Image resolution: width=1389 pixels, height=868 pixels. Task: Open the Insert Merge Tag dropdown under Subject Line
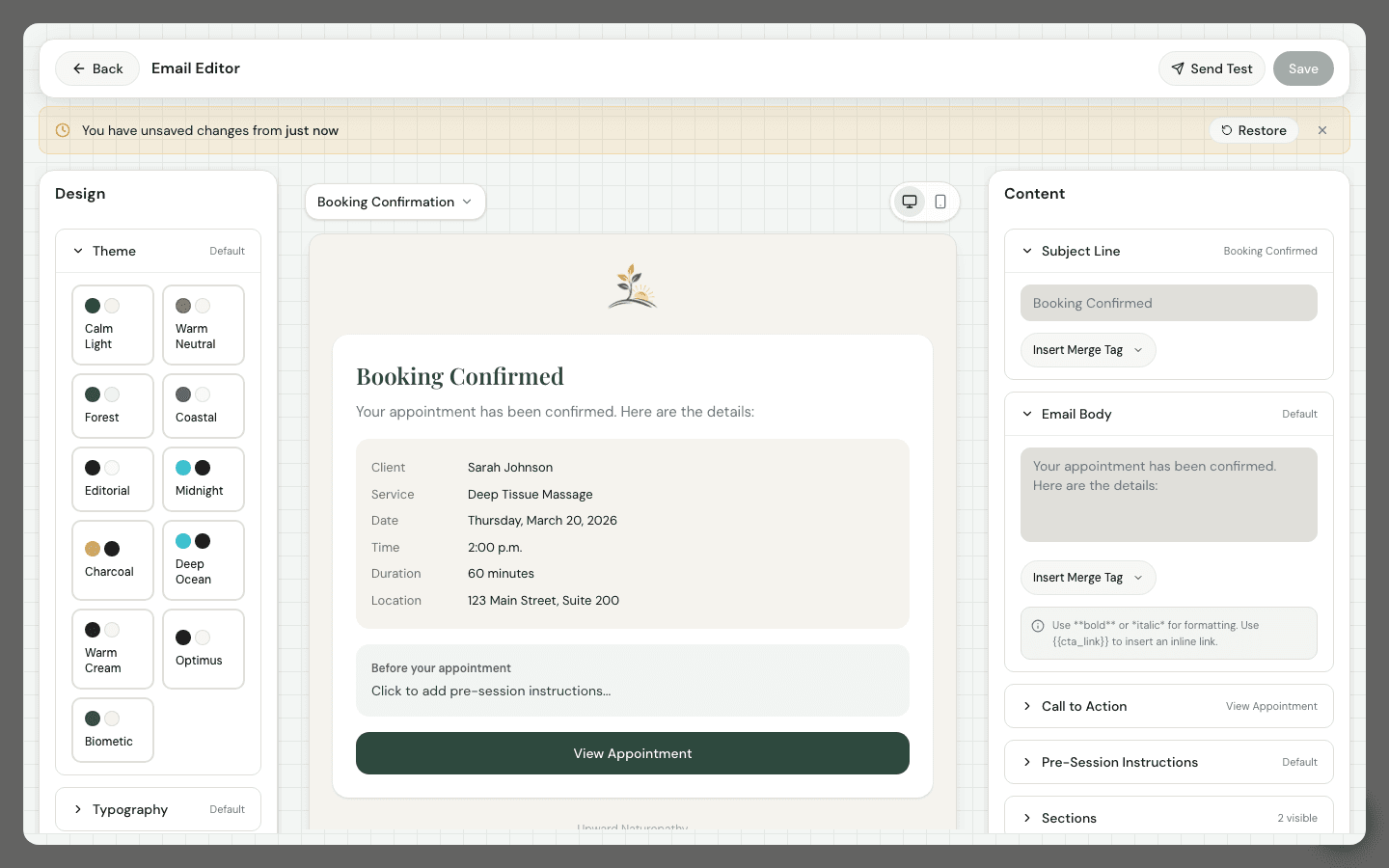coord(1088,350)
